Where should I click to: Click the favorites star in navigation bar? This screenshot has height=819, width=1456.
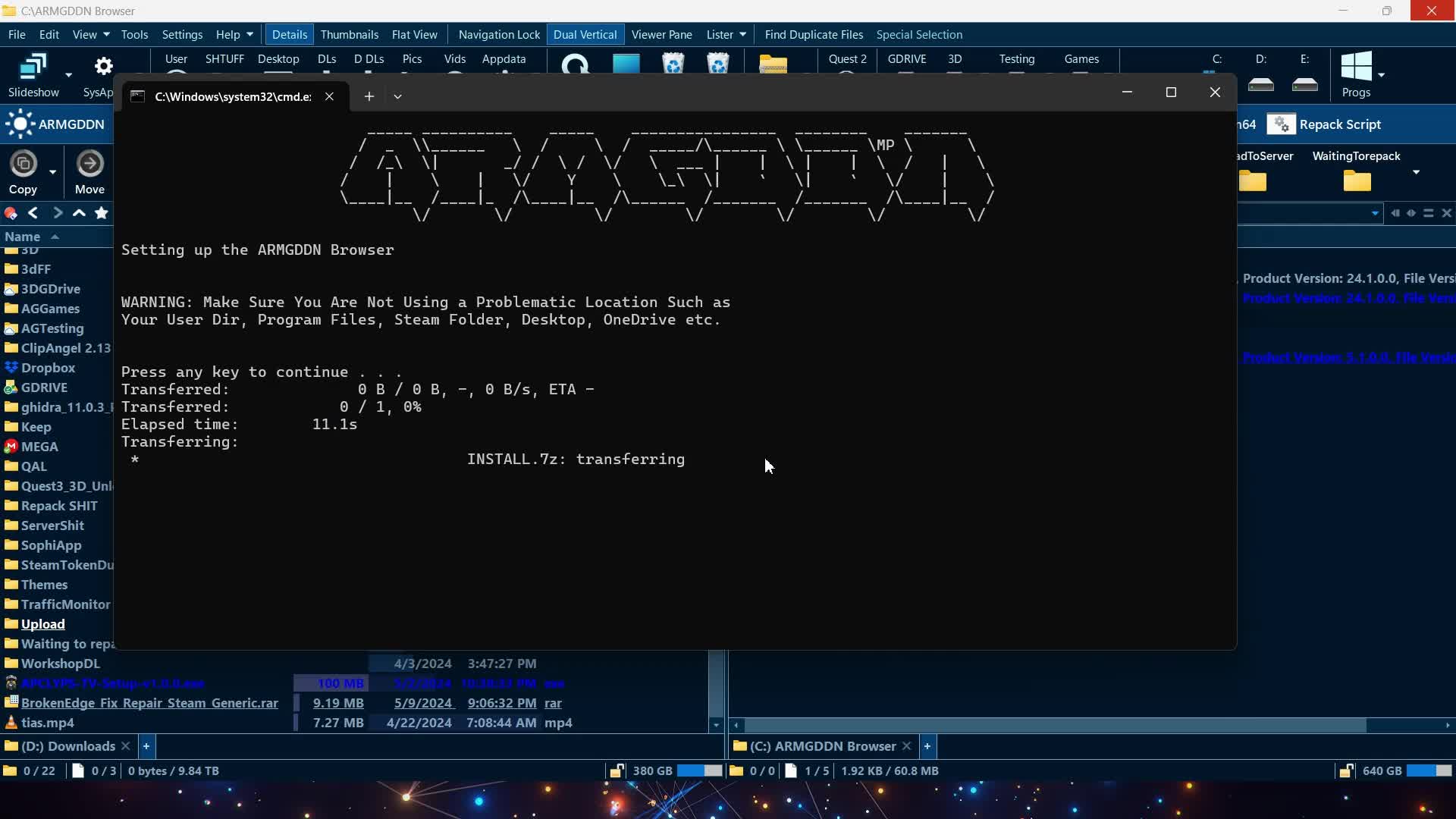(102, 213)
